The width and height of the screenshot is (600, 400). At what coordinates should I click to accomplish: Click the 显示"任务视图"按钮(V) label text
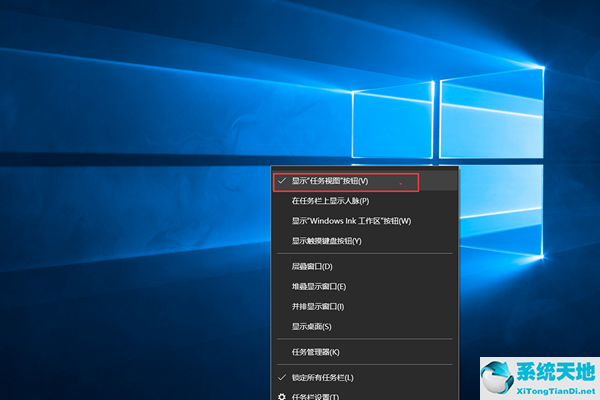[x=330, y=181]
